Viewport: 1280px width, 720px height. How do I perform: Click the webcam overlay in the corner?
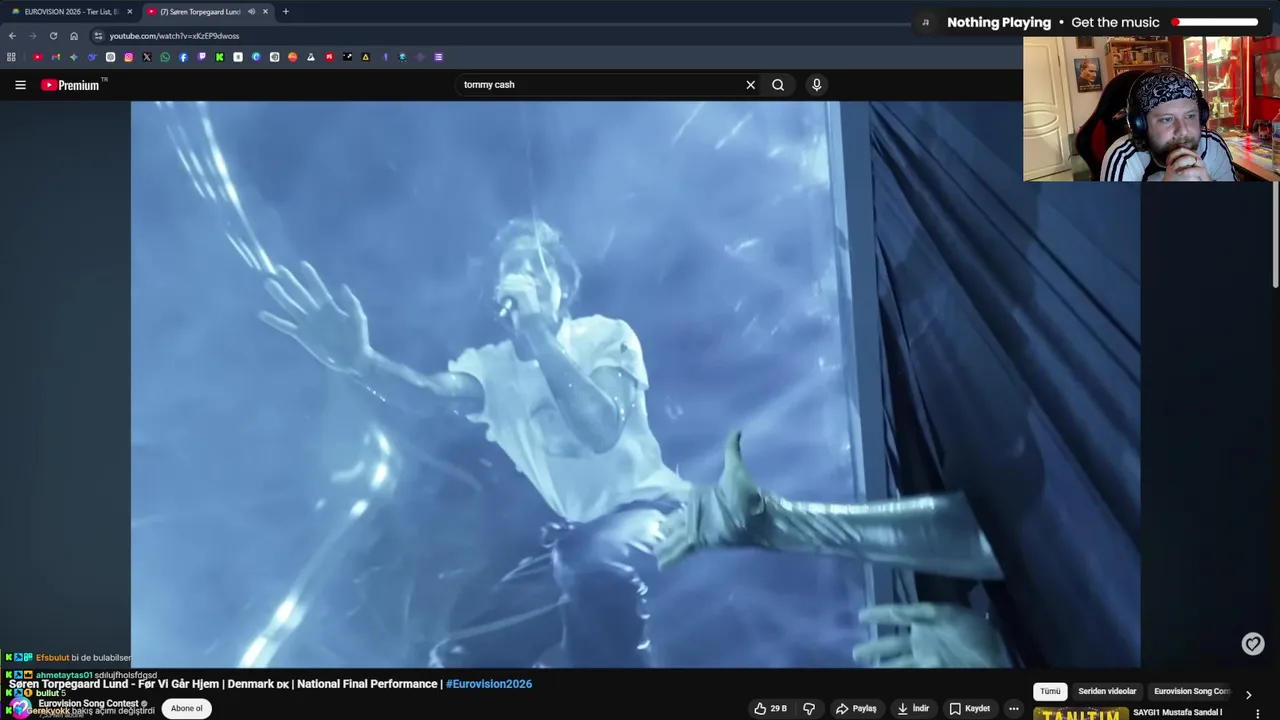(1151, 109)
